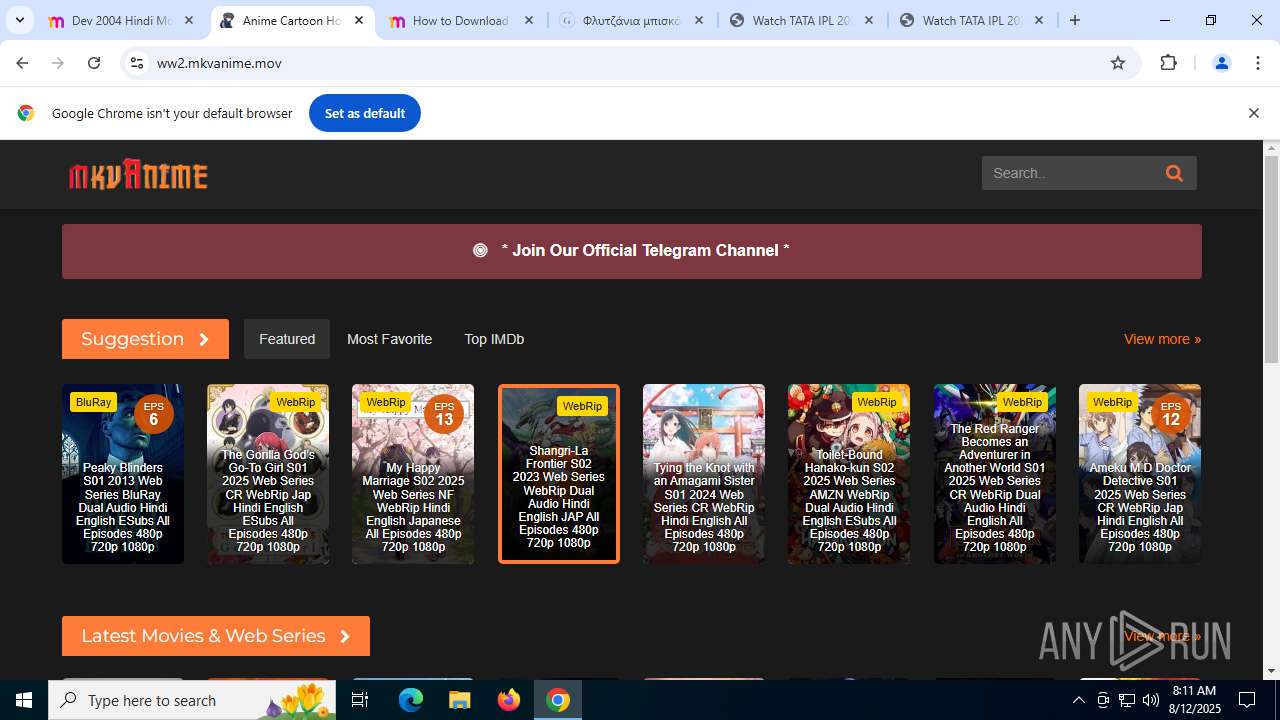Viewport: 1280px width, 720px height.
Task: Click the page vertical scrollbar
Action: 1272,260
